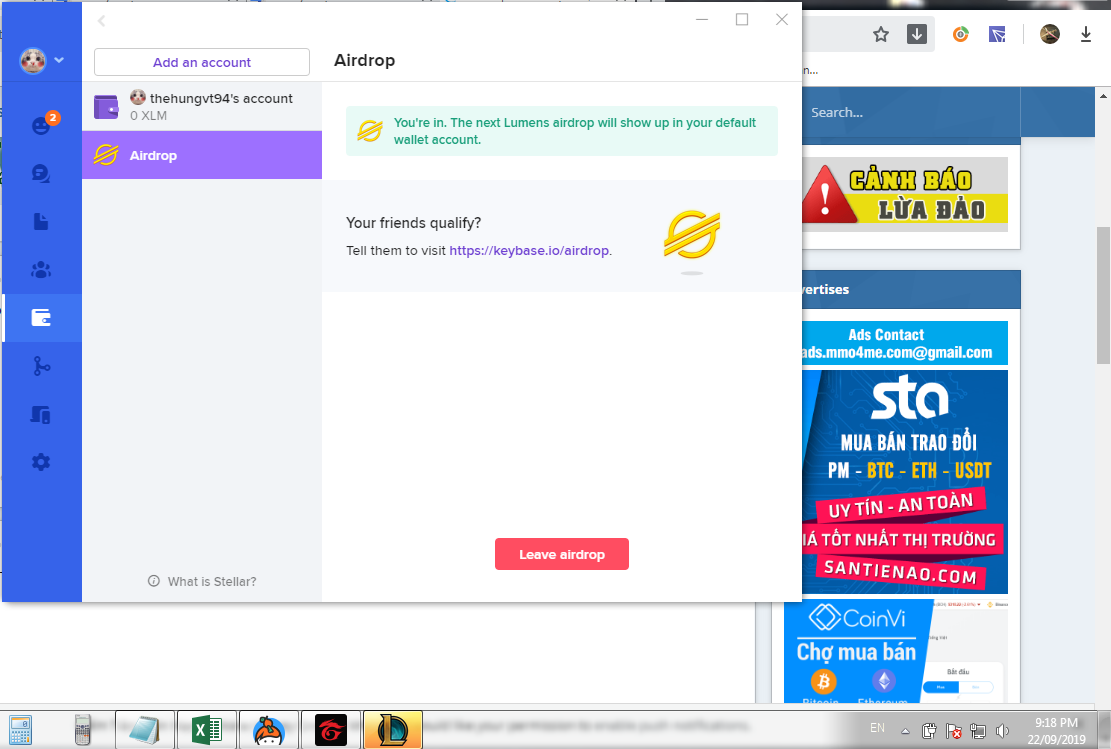Click the download-arrow extension icon in browser
This screenshot has width=1111, height=749.
pyautogui.click(x=917, y=34)
